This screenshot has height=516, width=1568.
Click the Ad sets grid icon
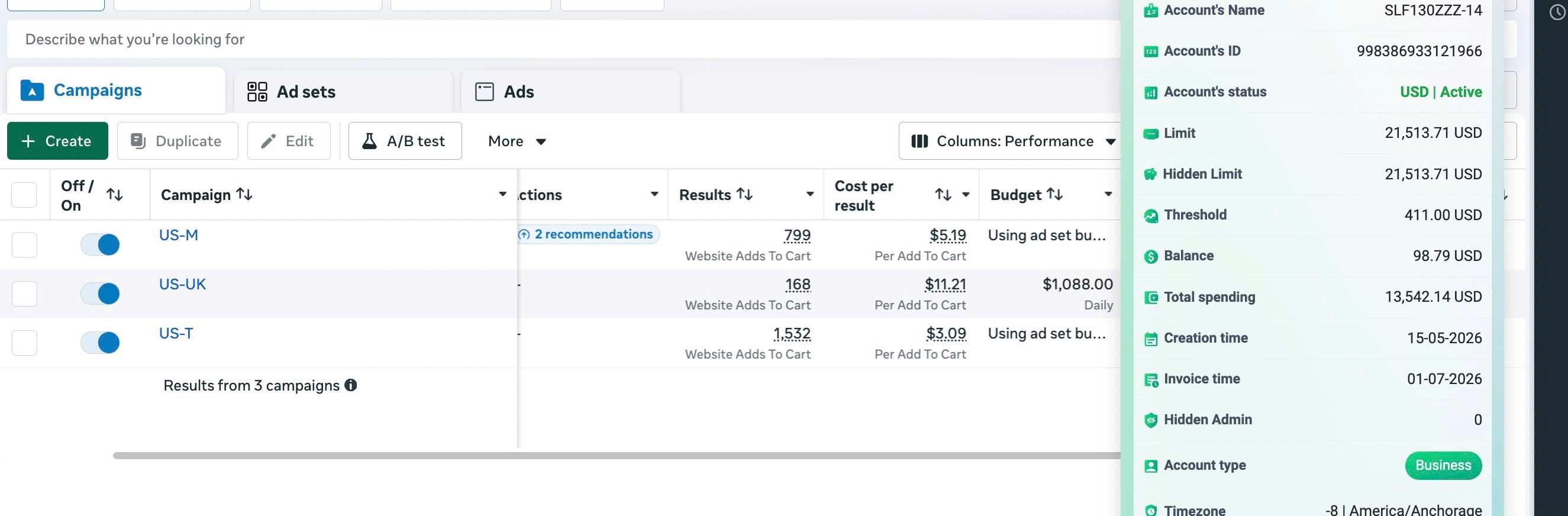click(x=257, y=92)
